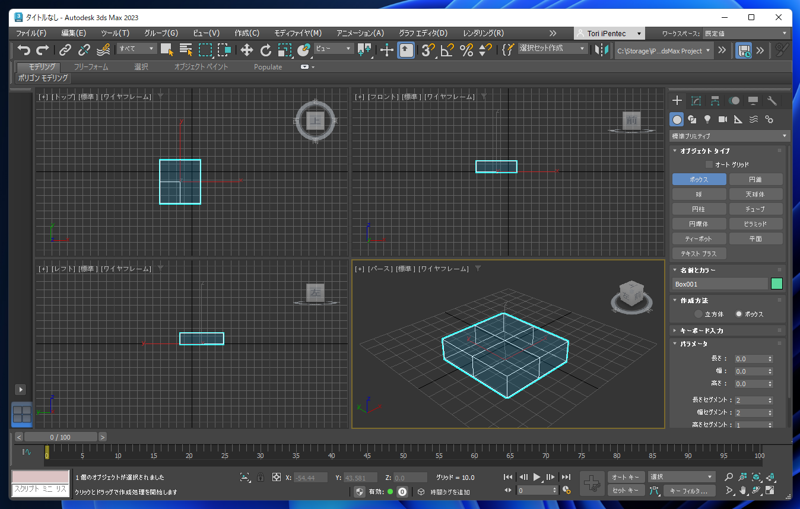Click the ティーポット primitive button

698,239
